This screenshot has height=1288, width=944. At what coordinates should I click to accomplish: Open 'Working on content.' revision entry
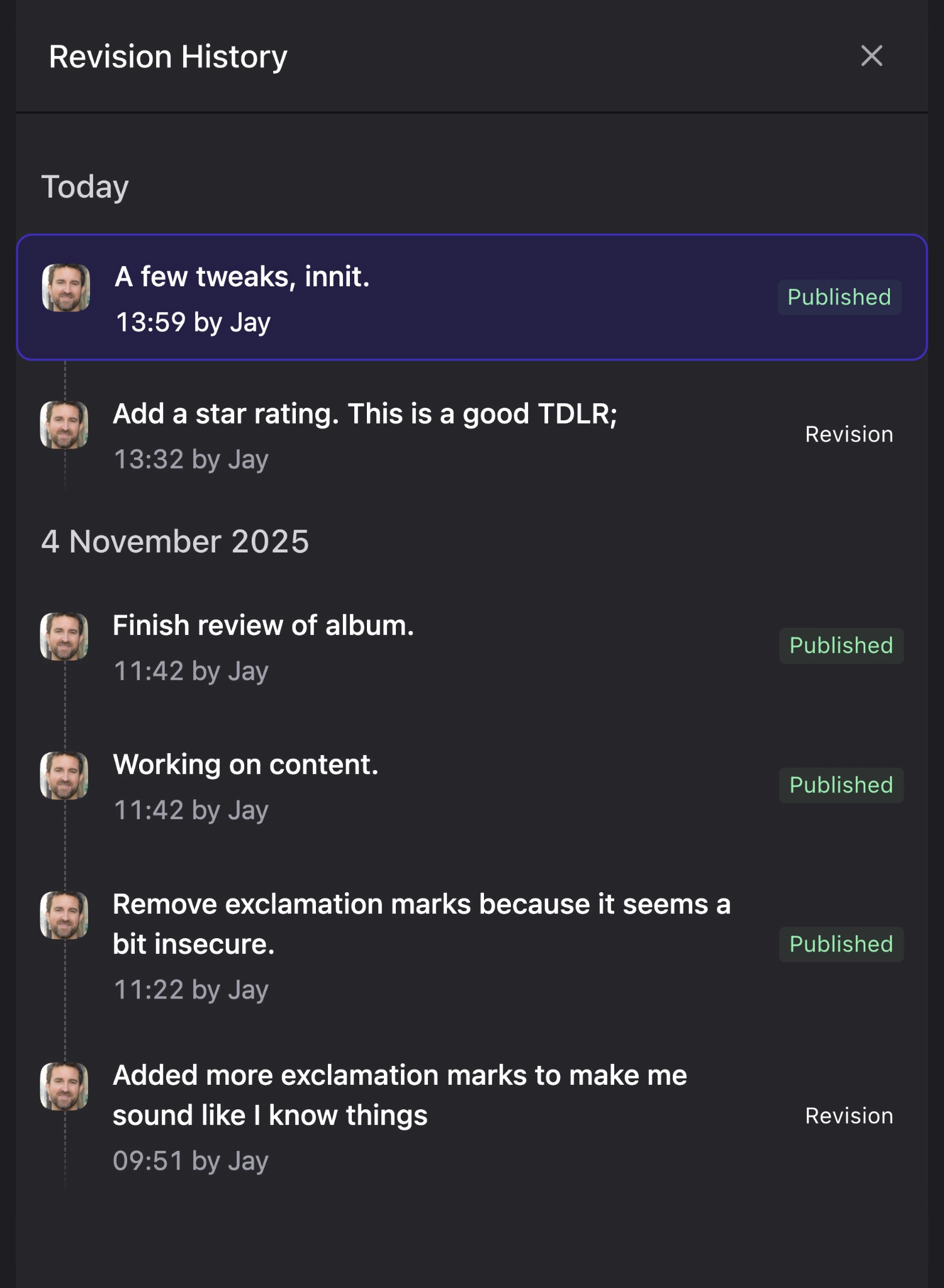click(x=245, y=764)
